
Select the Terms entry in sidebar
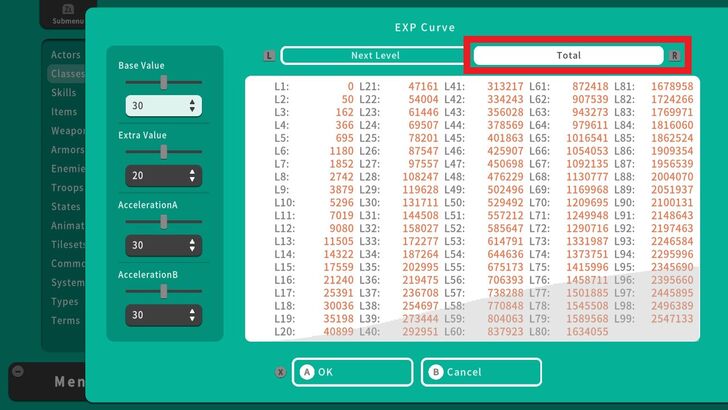tap(66, 320)
